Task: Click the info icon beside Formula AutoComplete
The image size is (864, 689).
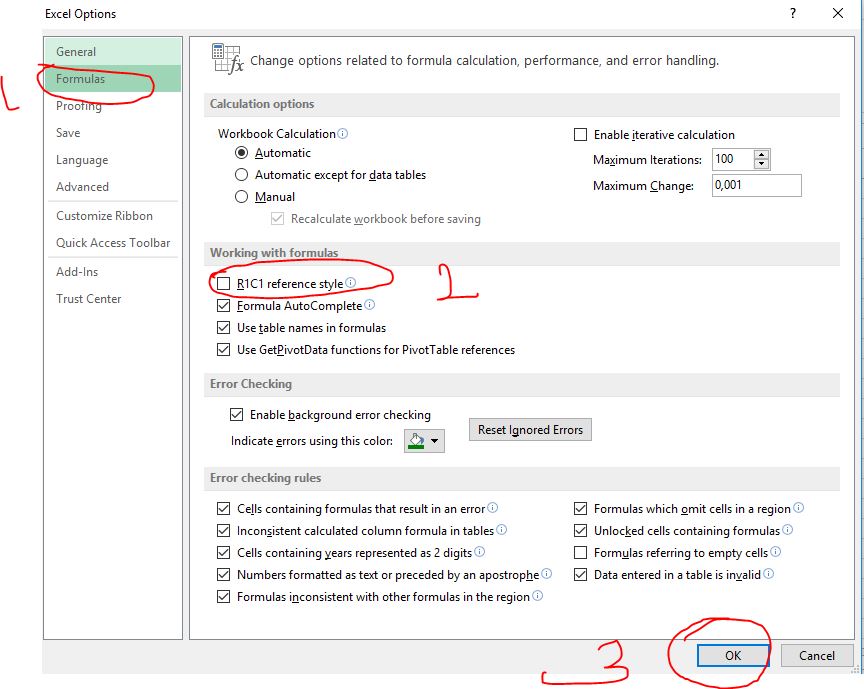Action: point(370,305)
